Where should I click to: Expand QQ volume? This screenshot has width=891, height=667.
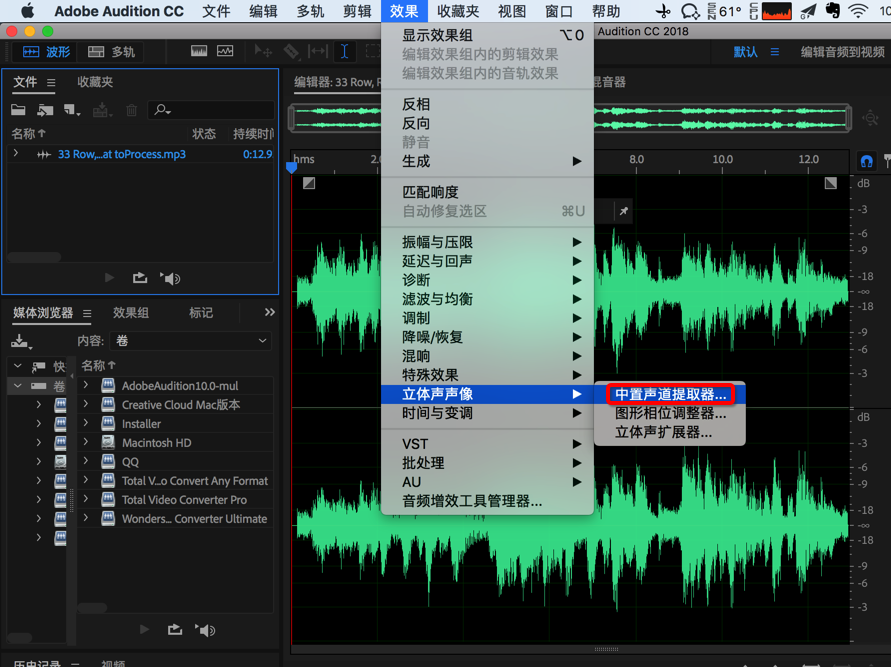pyautogui.click(x=86, y=461)
